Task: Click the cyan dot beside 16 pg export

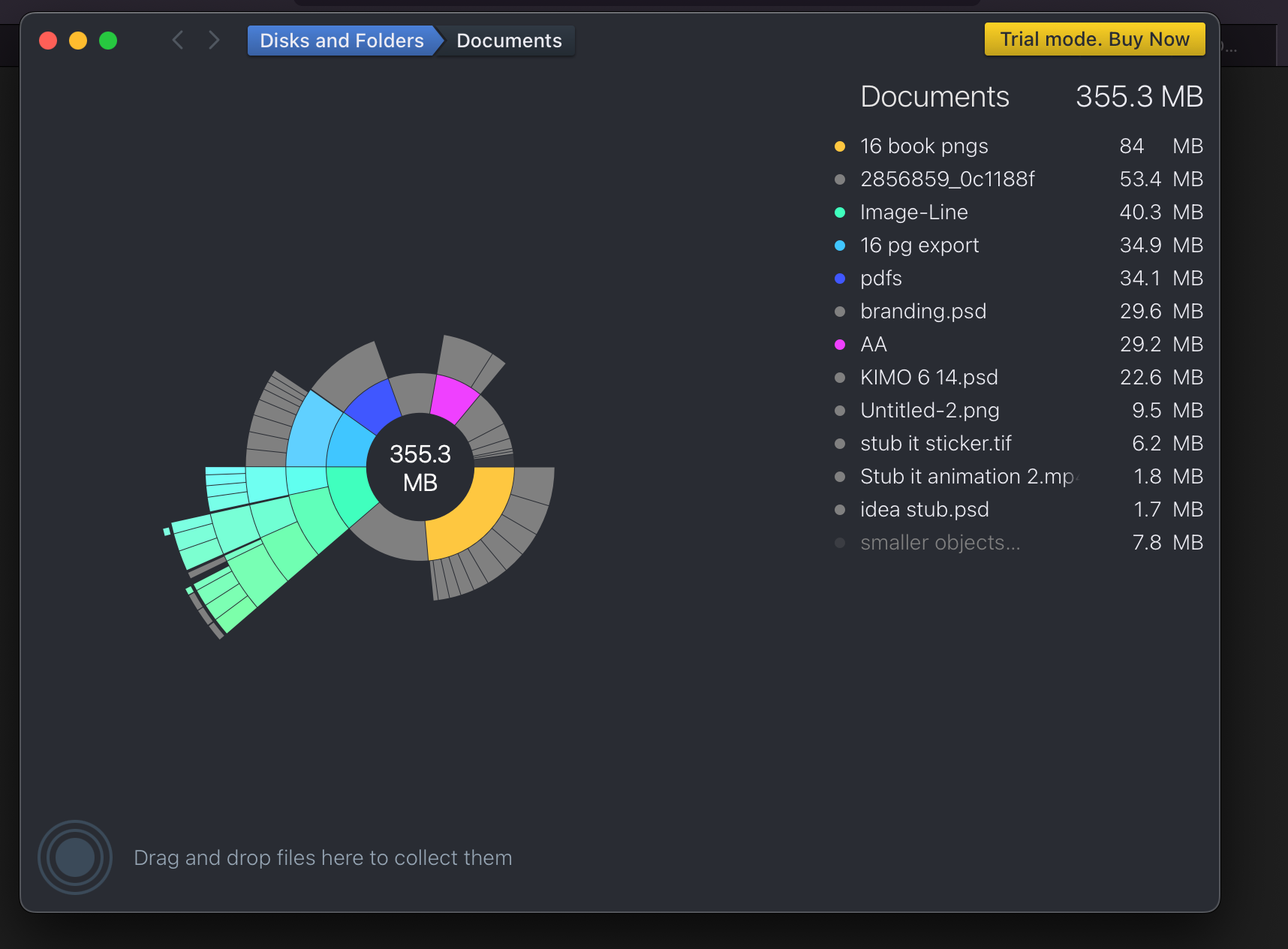Action: pyautogui.click(x=840, y=246)
